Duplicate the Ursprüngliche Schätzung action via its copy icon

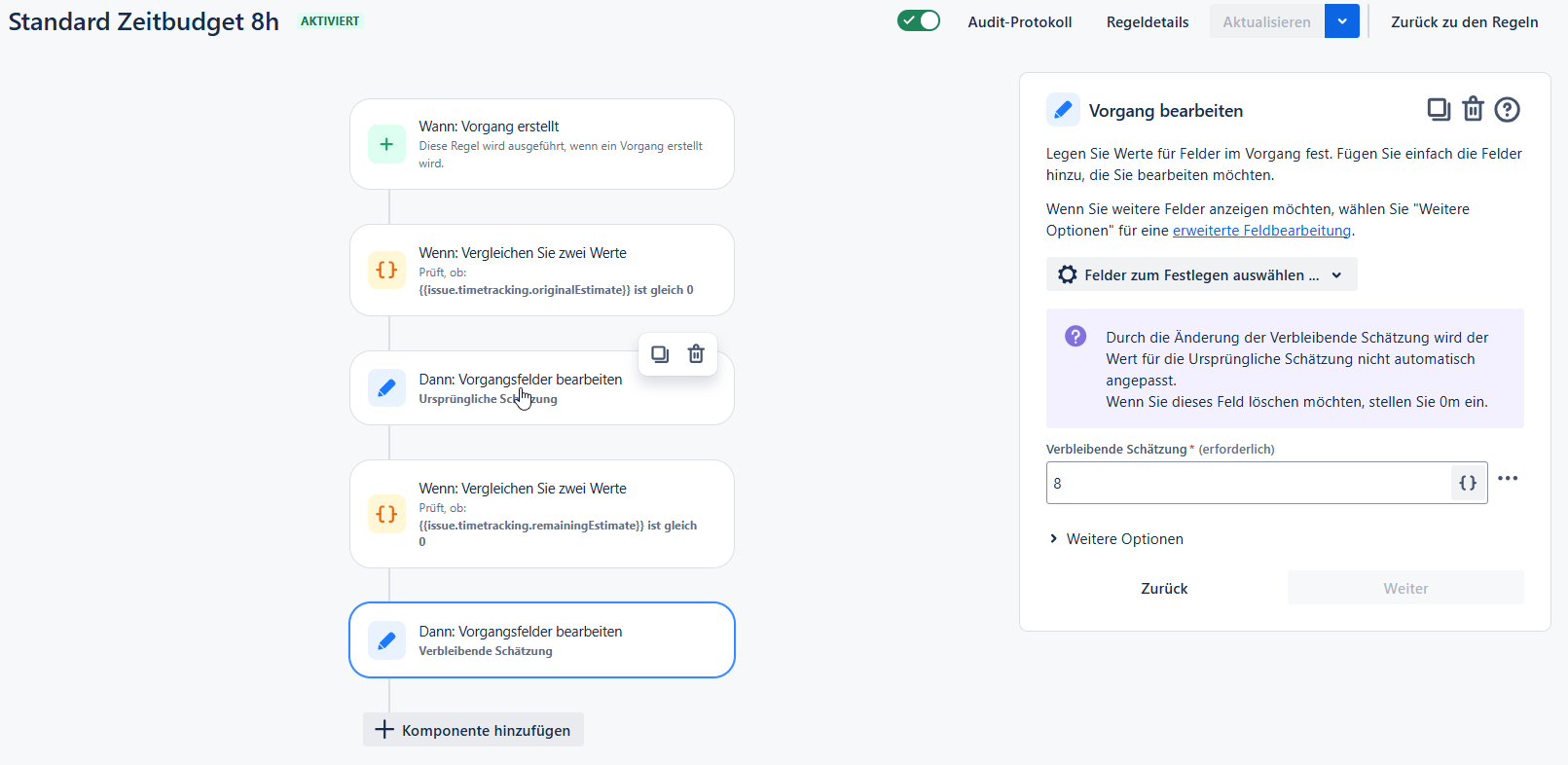click(660, 354)
